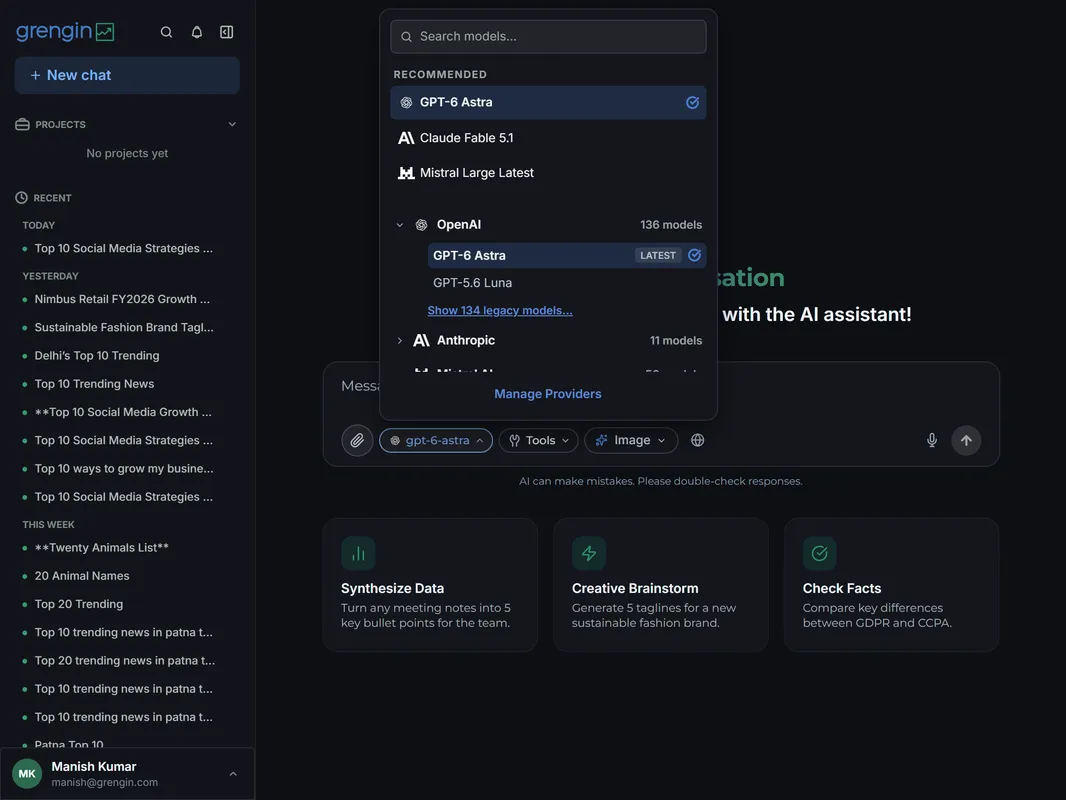Screen dimensions: 1066x800
Task: Open the user account menu chevron
Action: [x=233, y=773]
